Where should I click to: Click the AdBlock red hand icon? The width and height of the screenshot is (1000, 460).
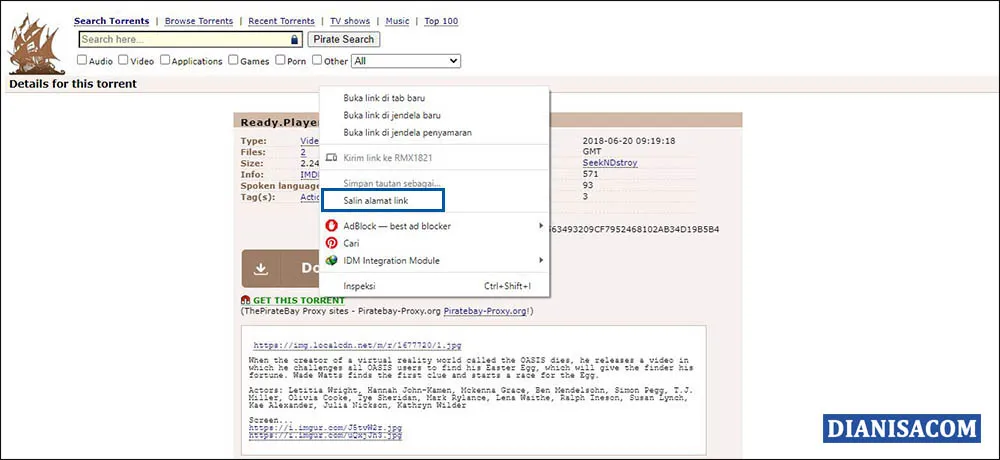(x=331, y=226)
